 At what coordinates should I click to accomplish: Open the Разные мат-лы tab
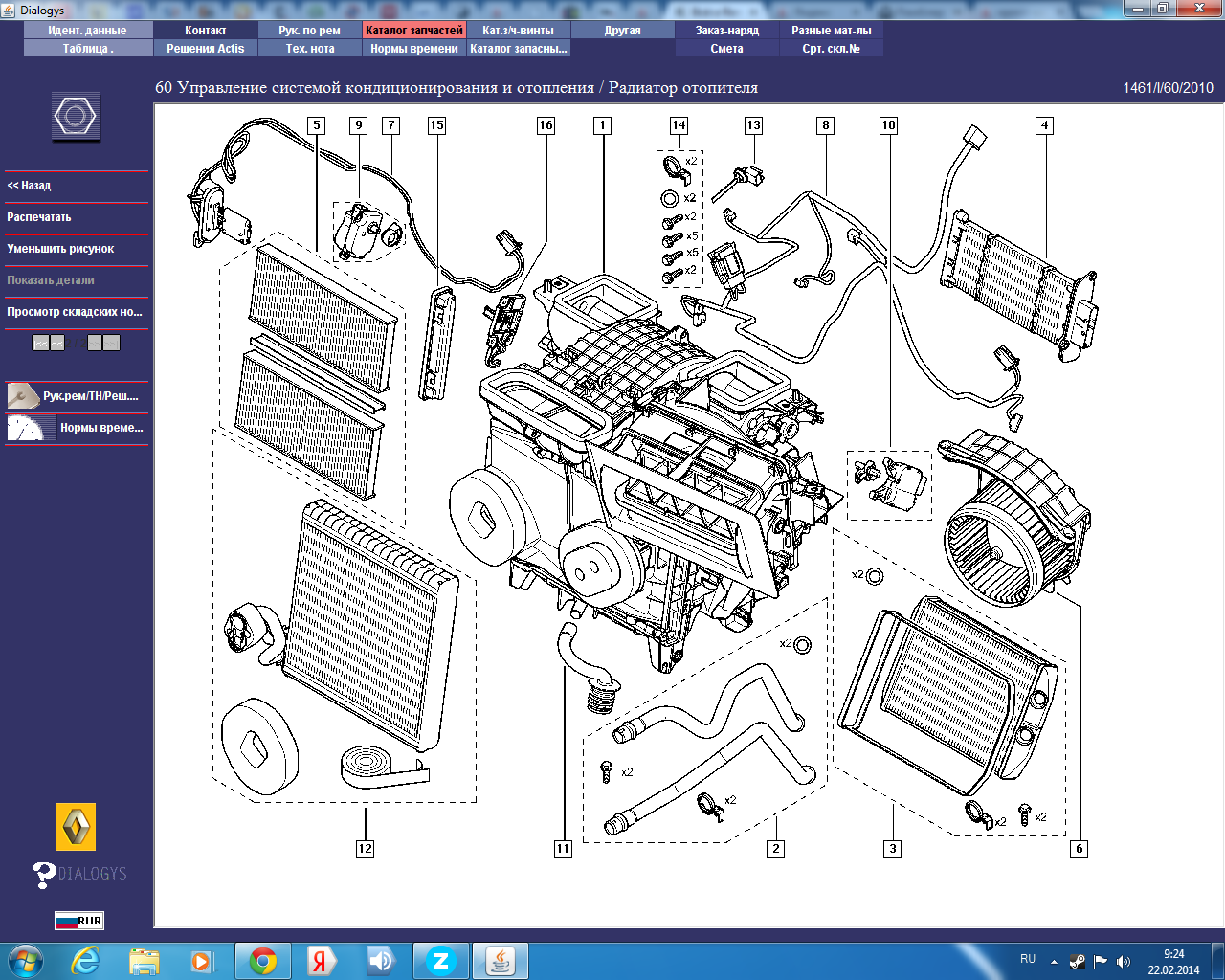point(832,31)
